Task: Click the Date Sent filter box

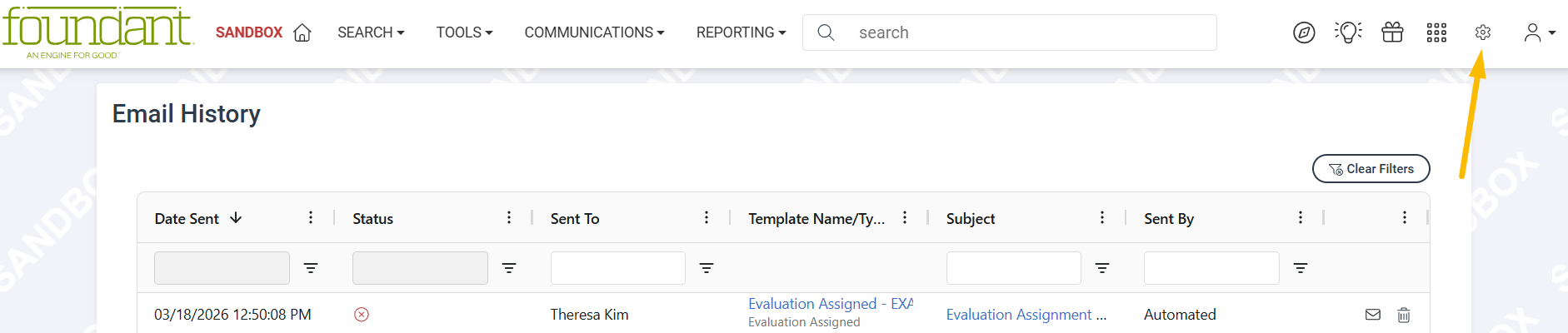Action: pos(222,268)
